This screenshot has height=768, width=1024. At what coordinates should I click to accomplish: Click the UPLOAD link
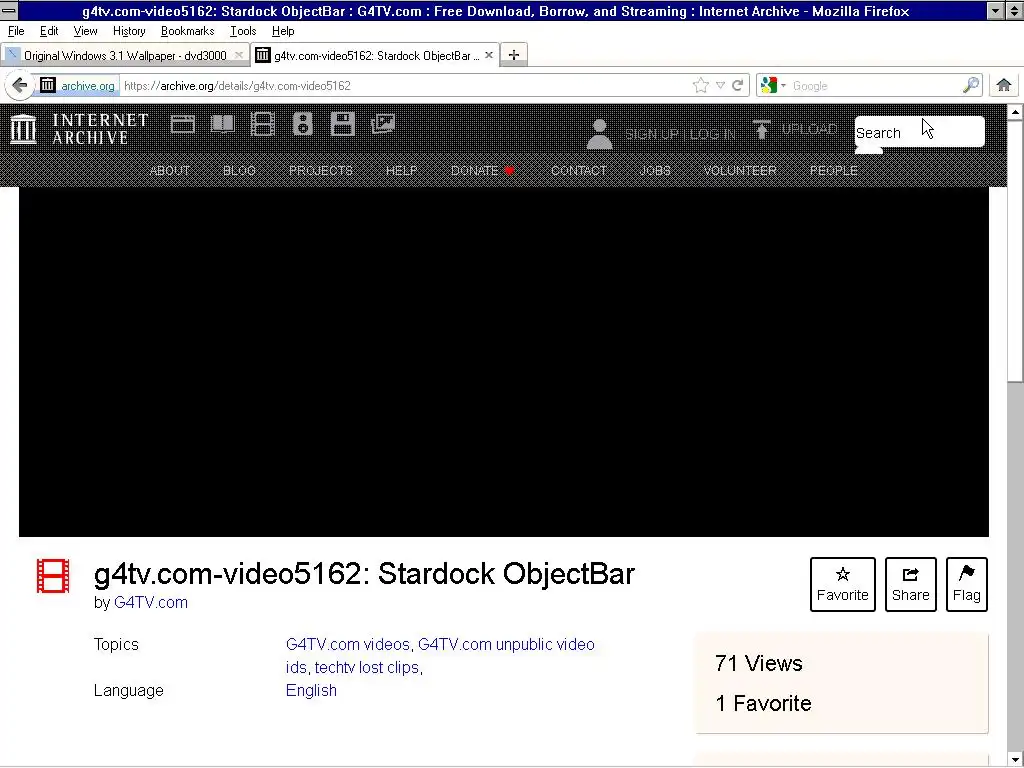tap(809, 129)
